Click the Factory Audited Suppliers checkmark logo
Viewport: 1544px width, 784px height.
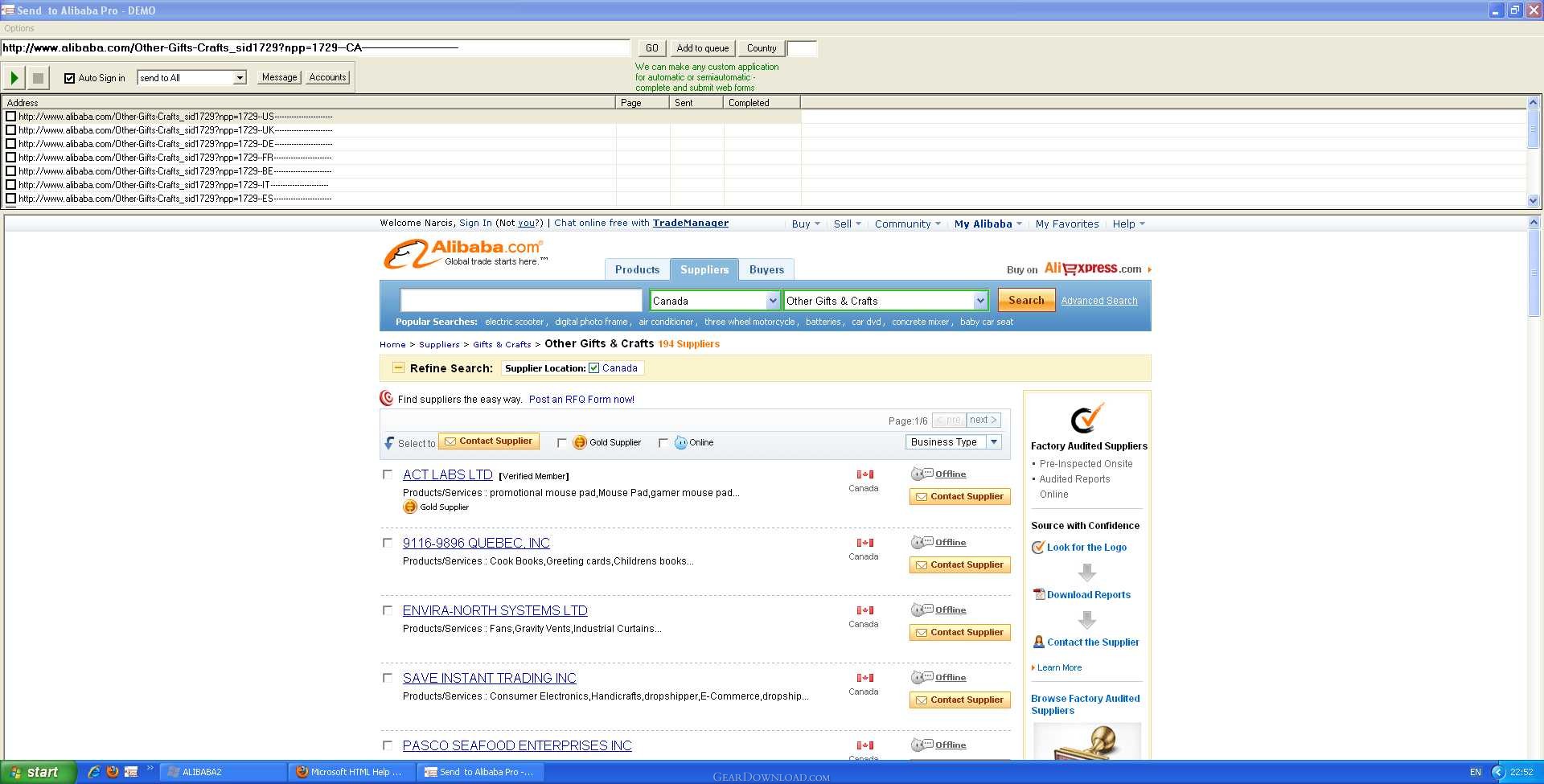tap(1087, 418)
